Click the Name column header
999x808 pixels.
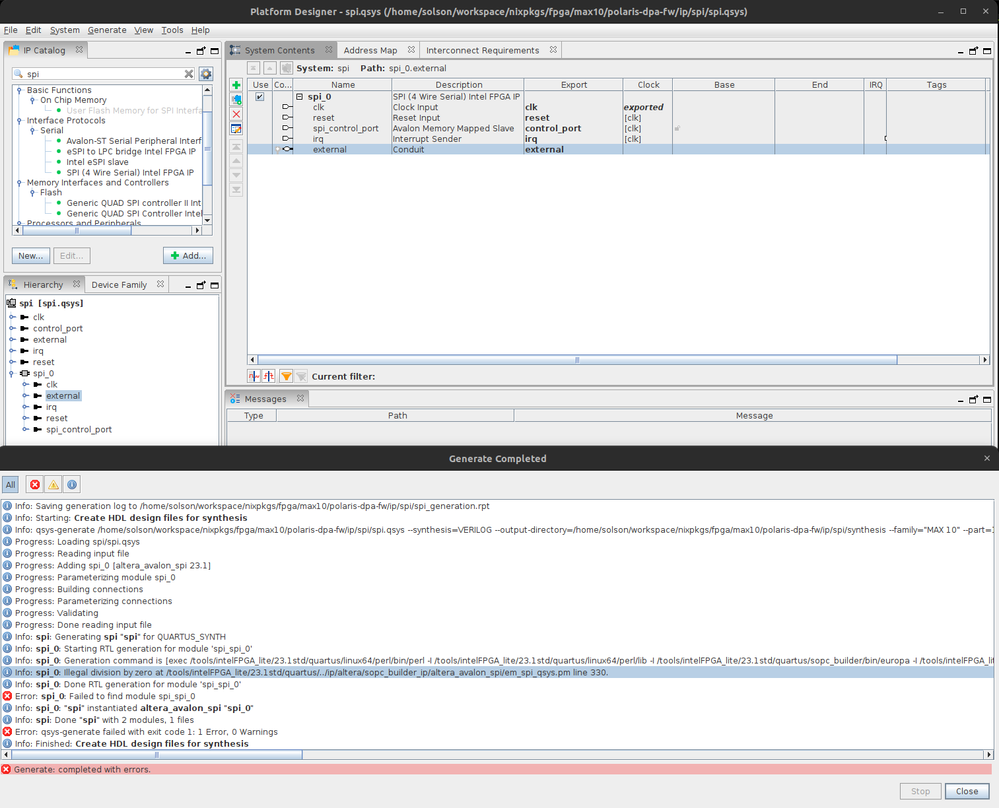click(343, 85)
